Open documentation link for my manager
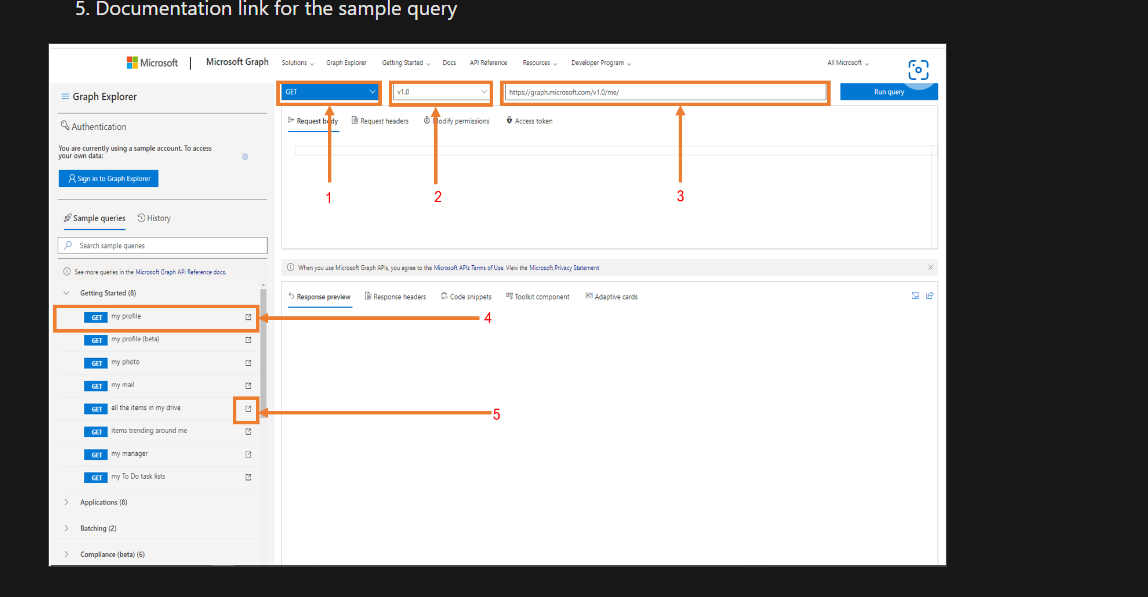The image size is (1148, 597). (248, 455)
